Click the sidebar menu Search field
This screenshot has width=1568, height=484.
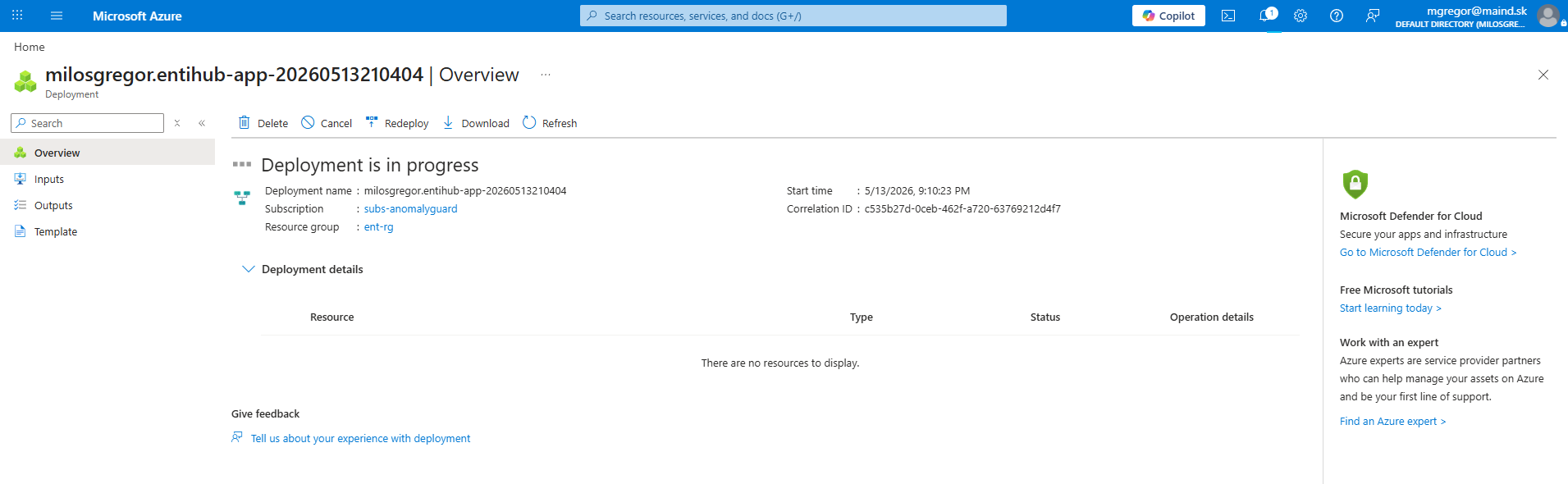pos(87,123)
